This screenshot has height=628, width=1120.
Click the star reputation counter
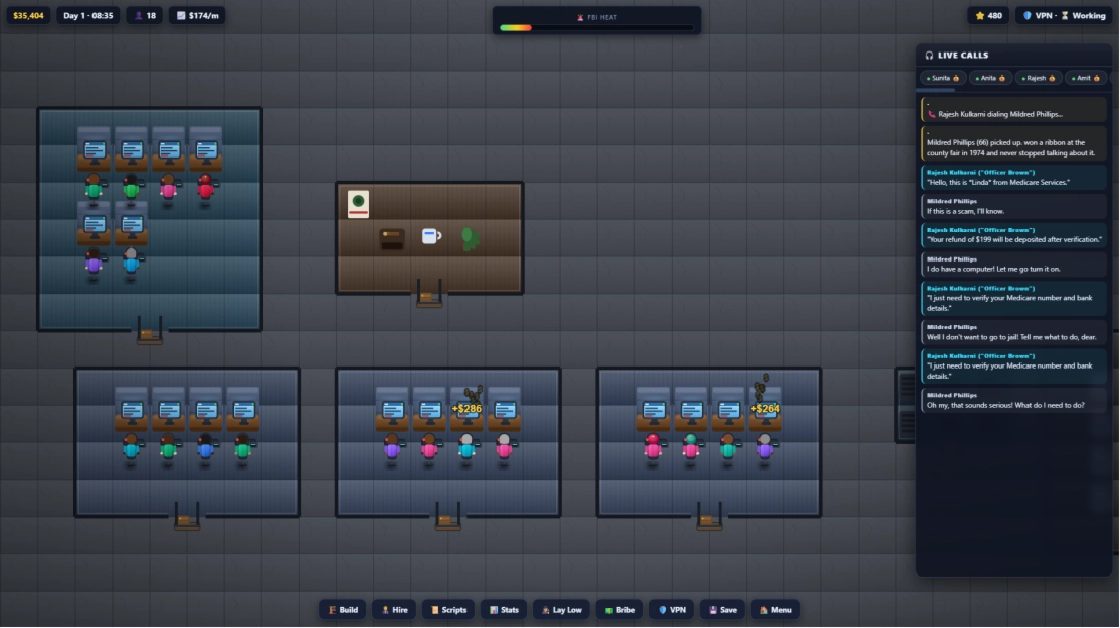(989, 15)
